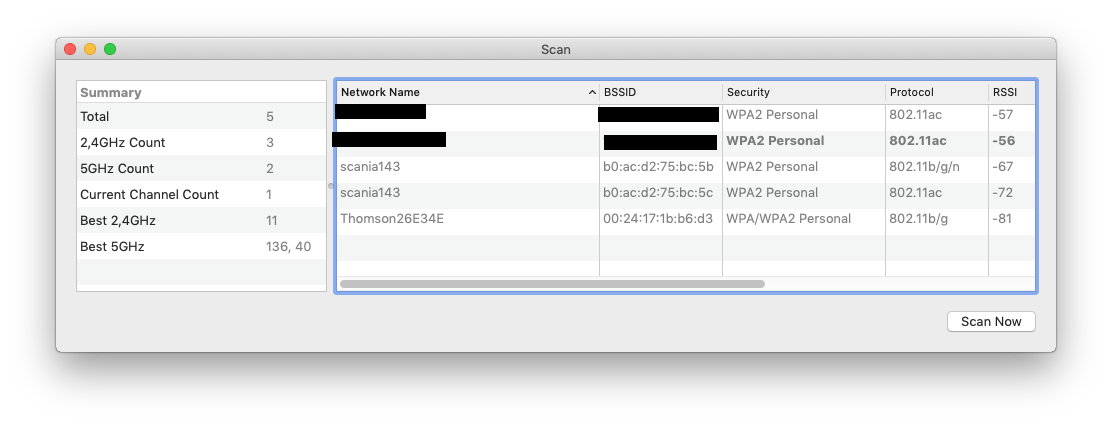The image size is (1112, 426).
Task: Click the horizontal scrollbar under the network list
Action: pyautogui.click(x=552, y=284)
